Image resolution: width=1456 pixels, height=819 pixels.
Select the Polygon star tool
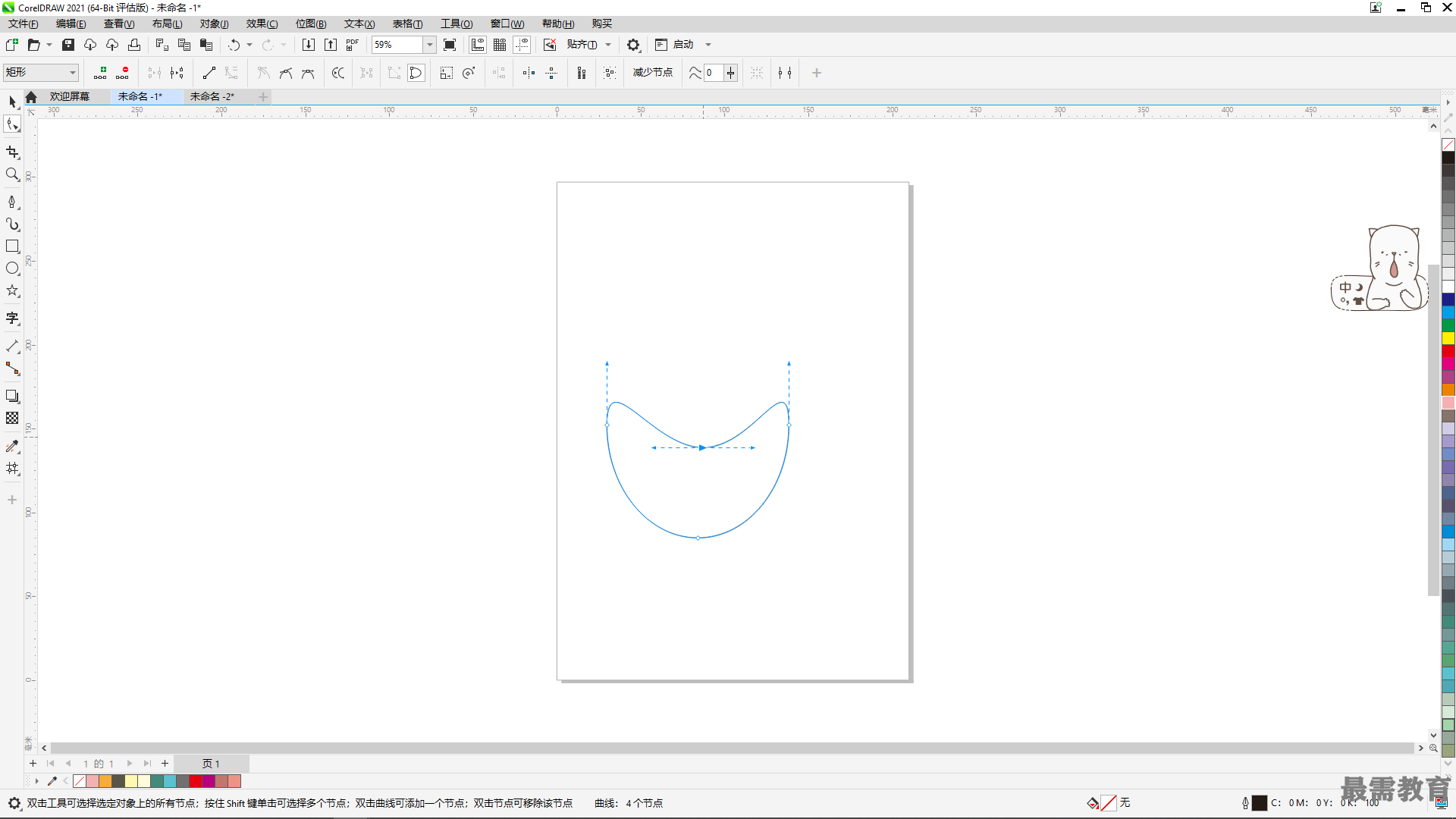pyautogui.click(x=12, y=290)
